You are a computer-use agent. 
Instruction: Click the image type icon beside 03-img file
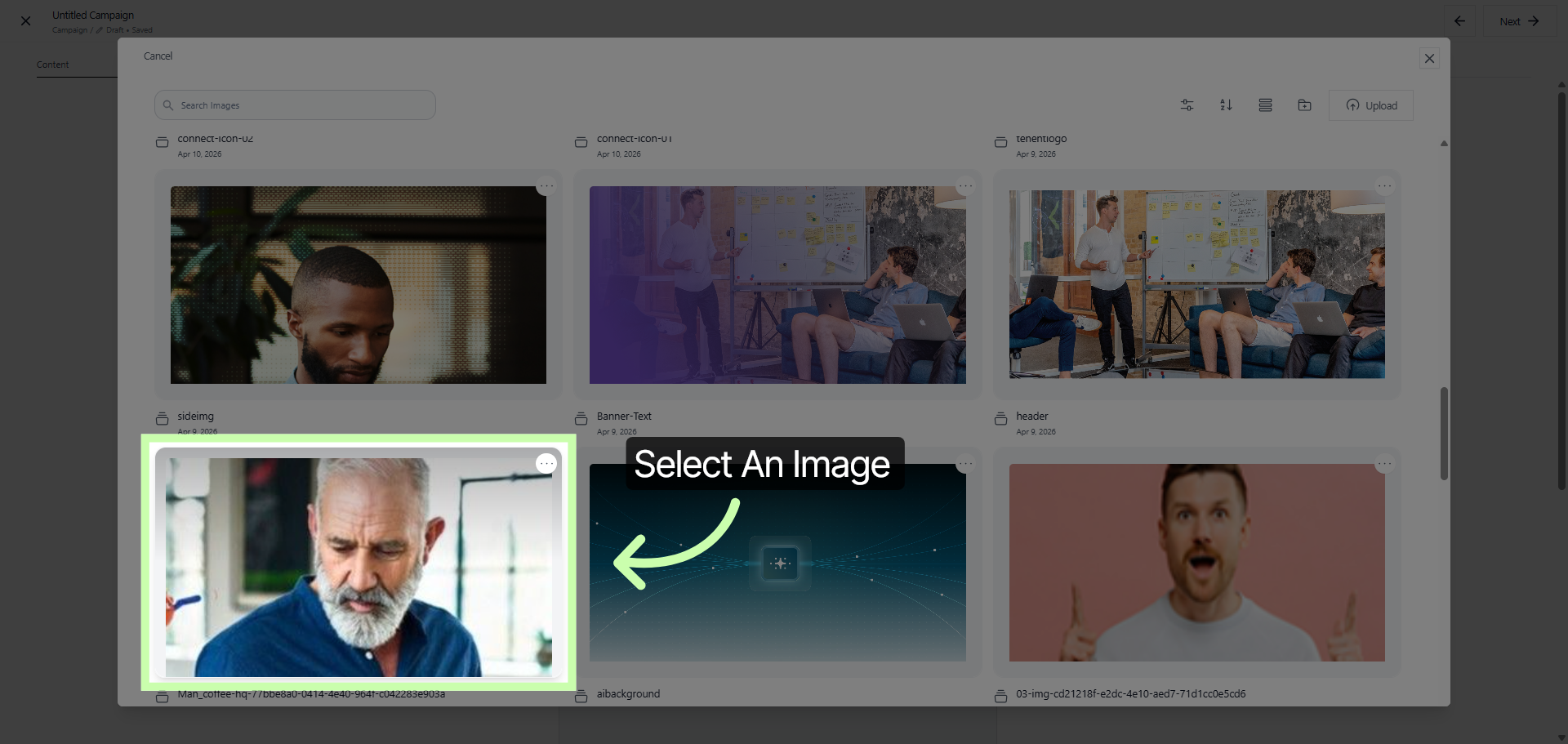coord(1001,697)
